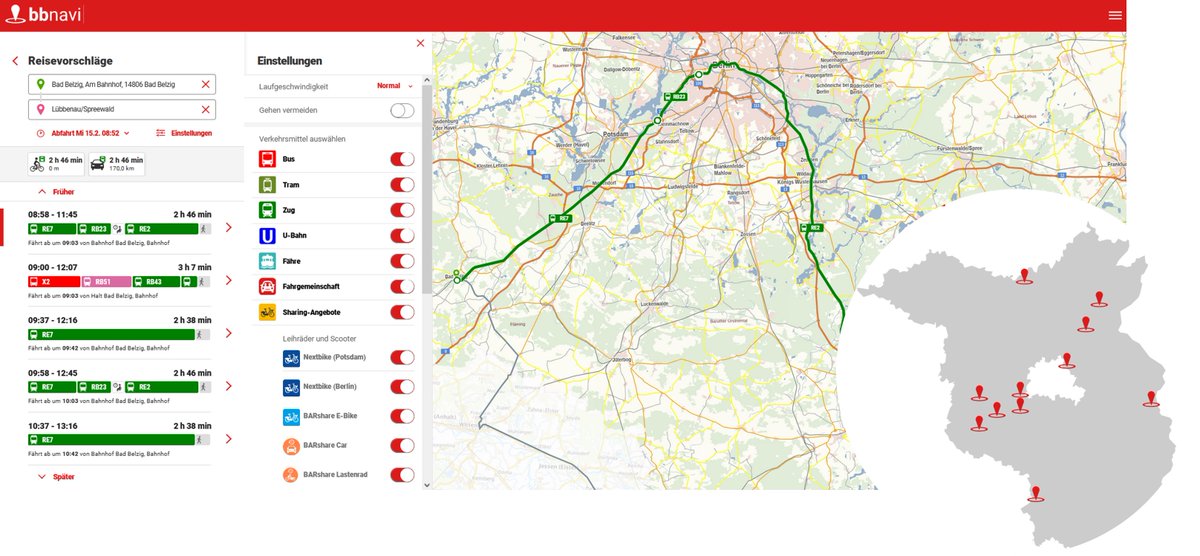Click the BARshare Car icon
This screenshot has height=556, width=1200.
pos(291,445)
